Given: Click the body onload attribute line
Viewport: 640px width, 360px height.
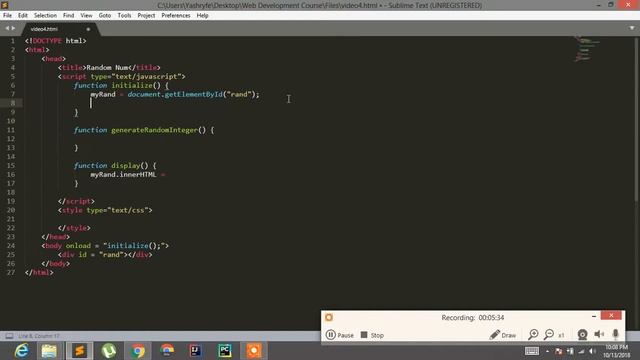Looking at the screenshot, I should (x=105, y=245).
